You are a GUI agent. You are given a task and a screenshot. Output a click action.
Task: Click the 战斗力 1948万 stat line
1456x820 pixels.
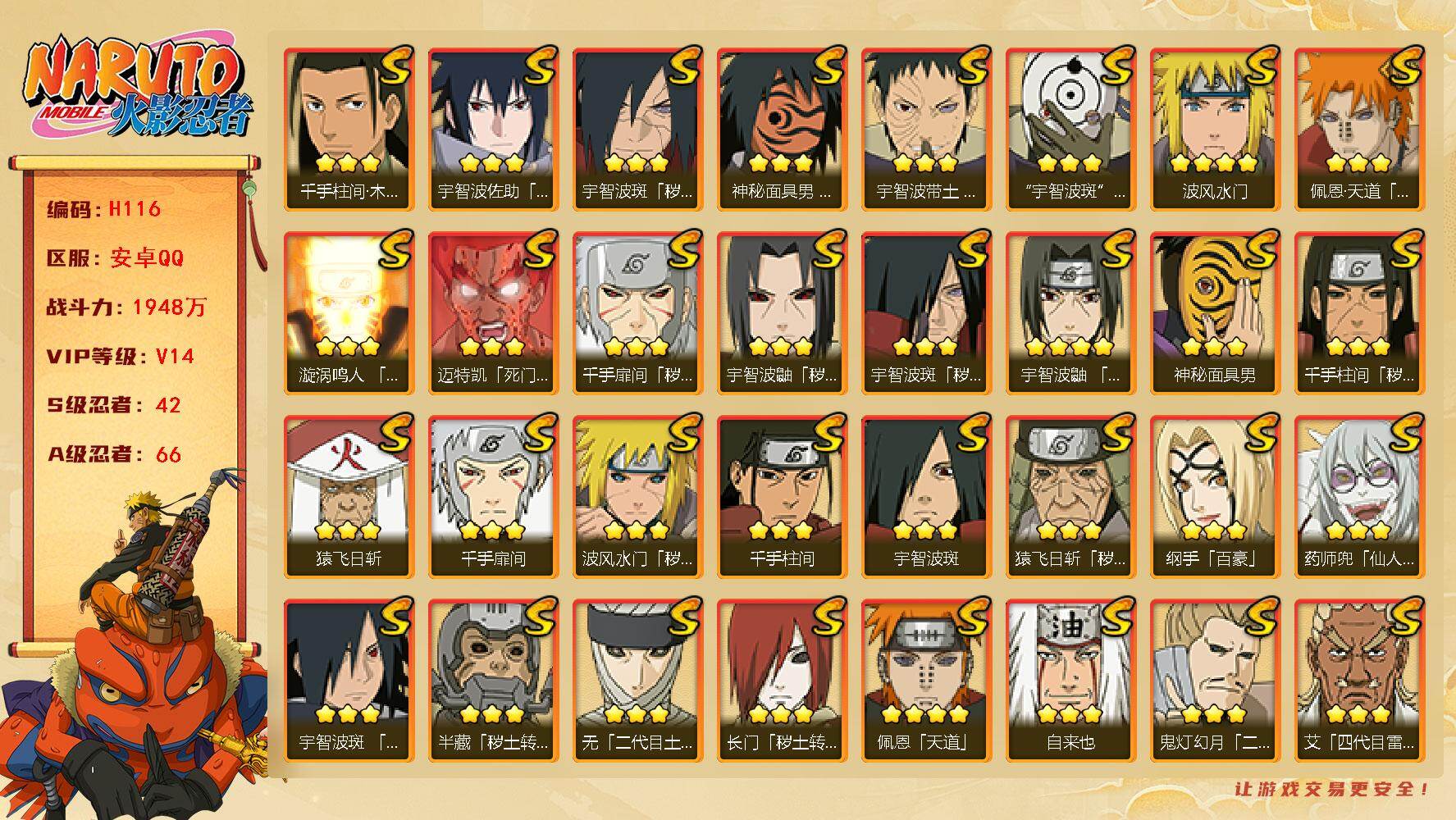coord(126,307)
